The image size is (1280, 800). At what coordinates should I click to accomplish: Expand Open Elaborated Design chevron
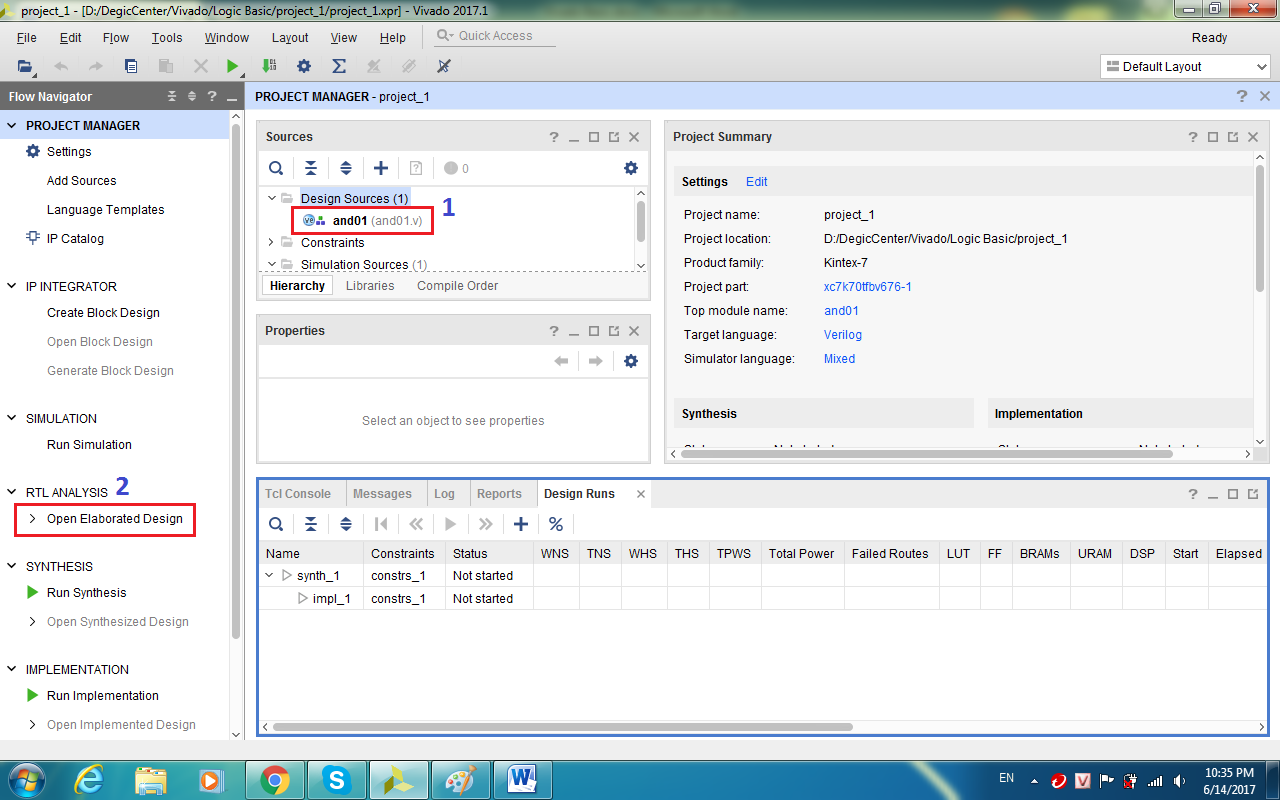coord(32,519)
